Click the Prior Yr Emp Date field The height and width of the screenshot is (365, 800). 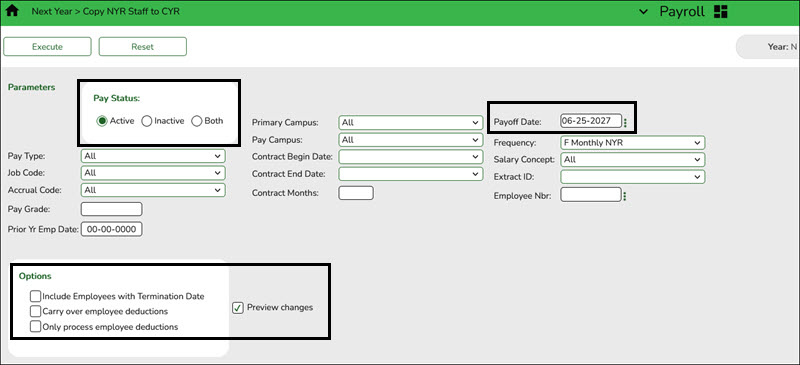point(112,230)
